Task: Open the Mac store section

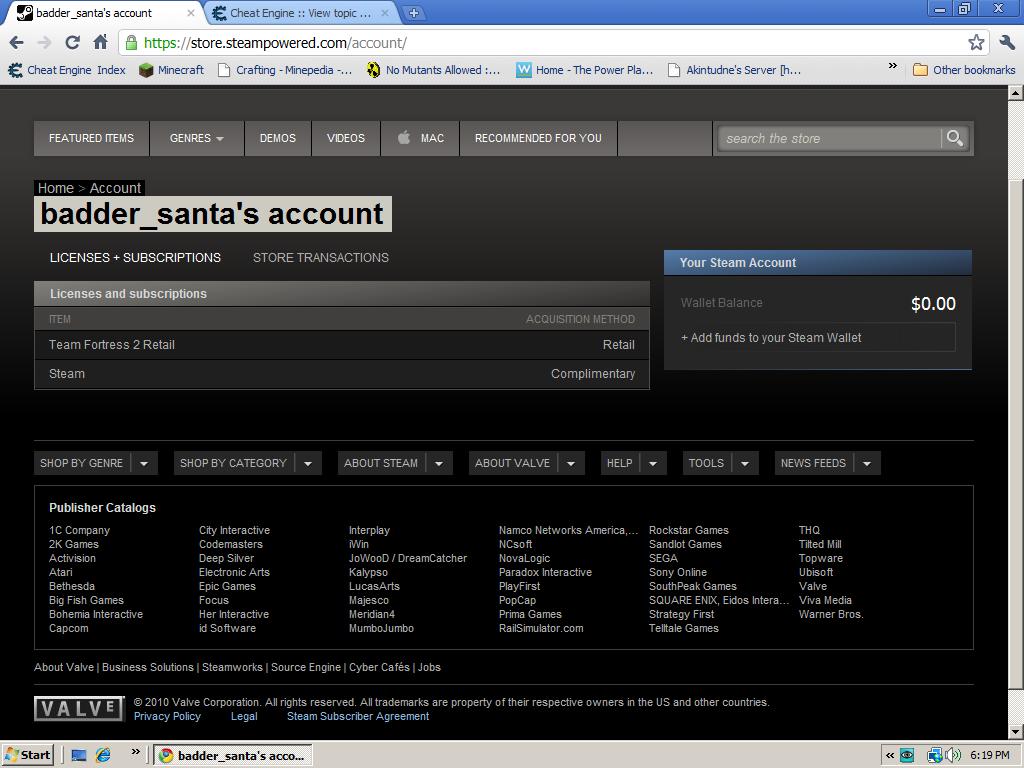Action: pos(421,138)
